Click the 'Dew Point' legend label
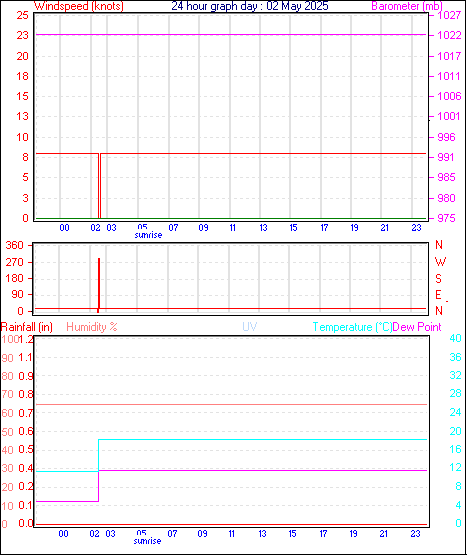467x559 pixels. coord(417,327)
